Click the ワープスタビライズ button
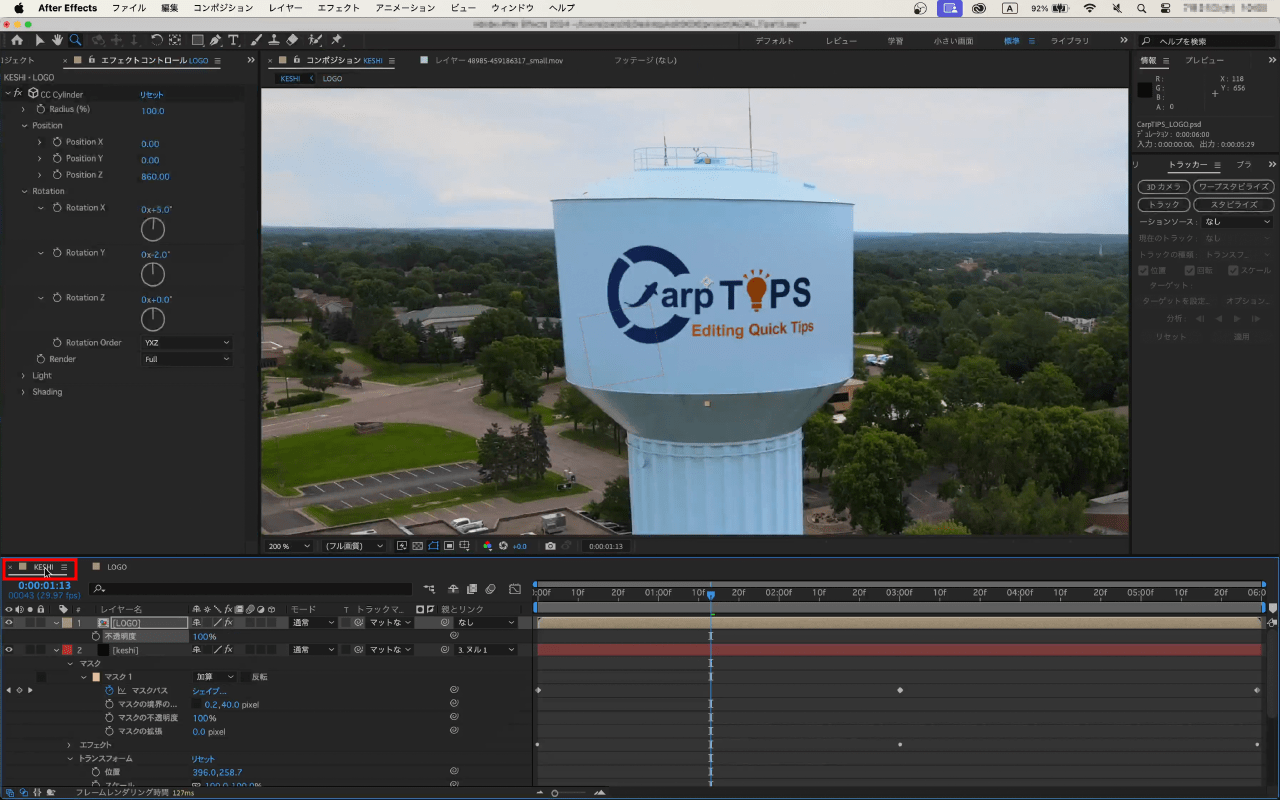Viewport: 1280px width, 800px height. tap(1233, 187)
